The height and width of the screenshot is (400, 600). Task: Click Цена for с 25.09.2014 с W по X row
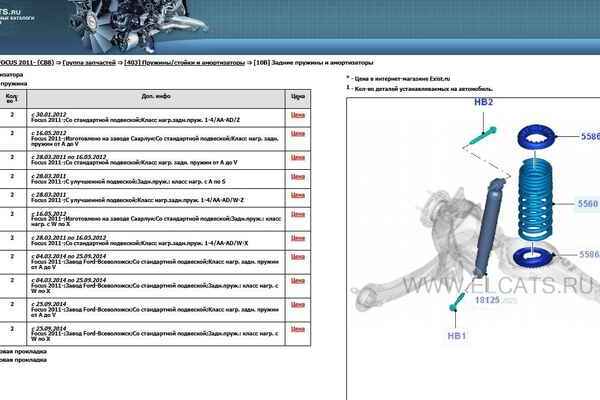tap(298, 329)
